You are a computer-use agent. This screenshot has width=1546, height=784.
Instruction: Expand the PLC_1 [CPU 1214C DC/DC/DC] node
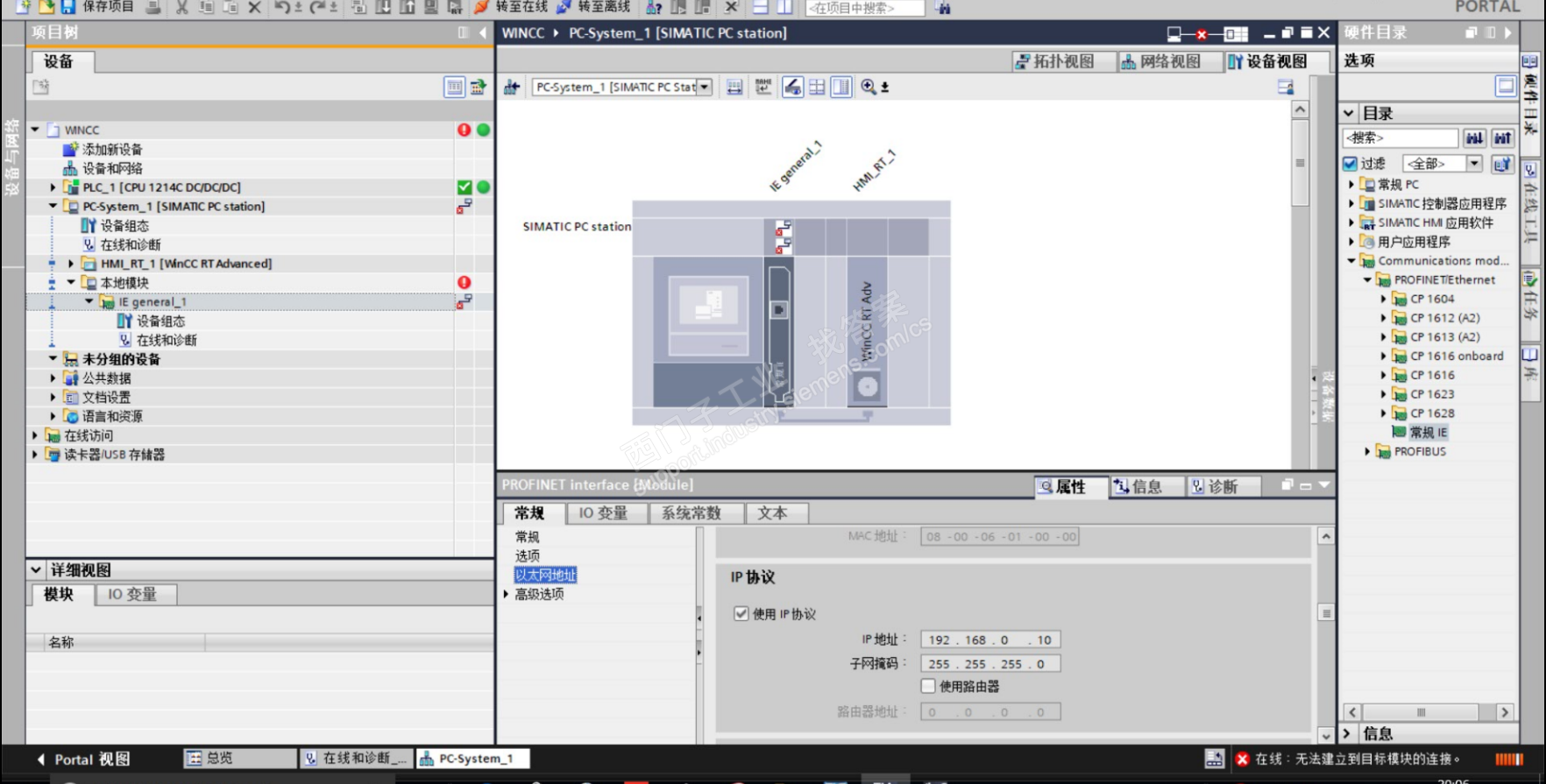53,187
